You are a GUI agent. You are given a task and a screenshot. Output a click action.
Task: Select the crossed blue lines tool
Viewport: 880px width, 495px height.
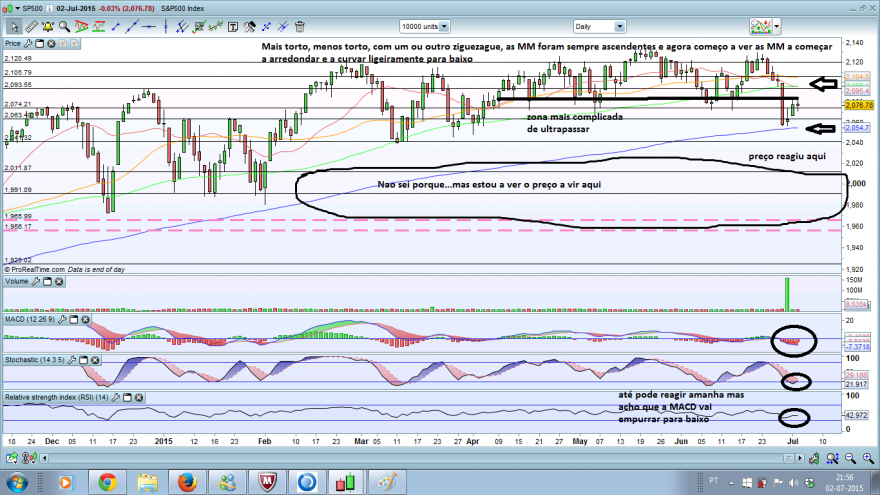click(x=283, y=26)
